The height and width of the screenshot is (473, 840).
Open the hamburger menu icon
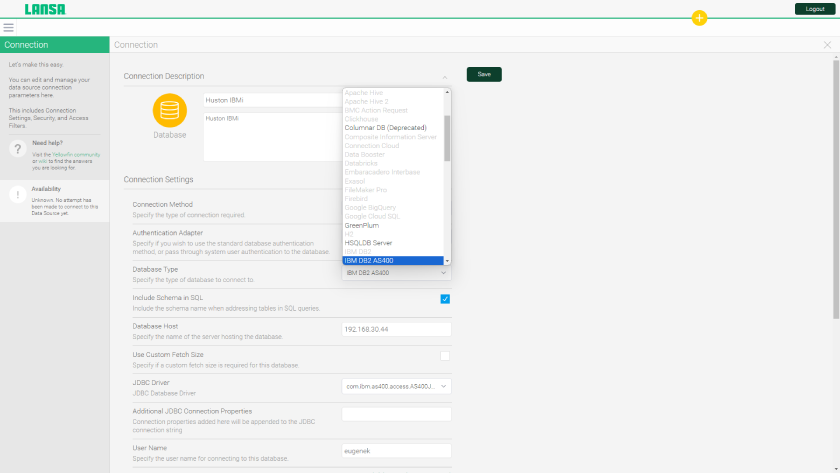[9, 27]
